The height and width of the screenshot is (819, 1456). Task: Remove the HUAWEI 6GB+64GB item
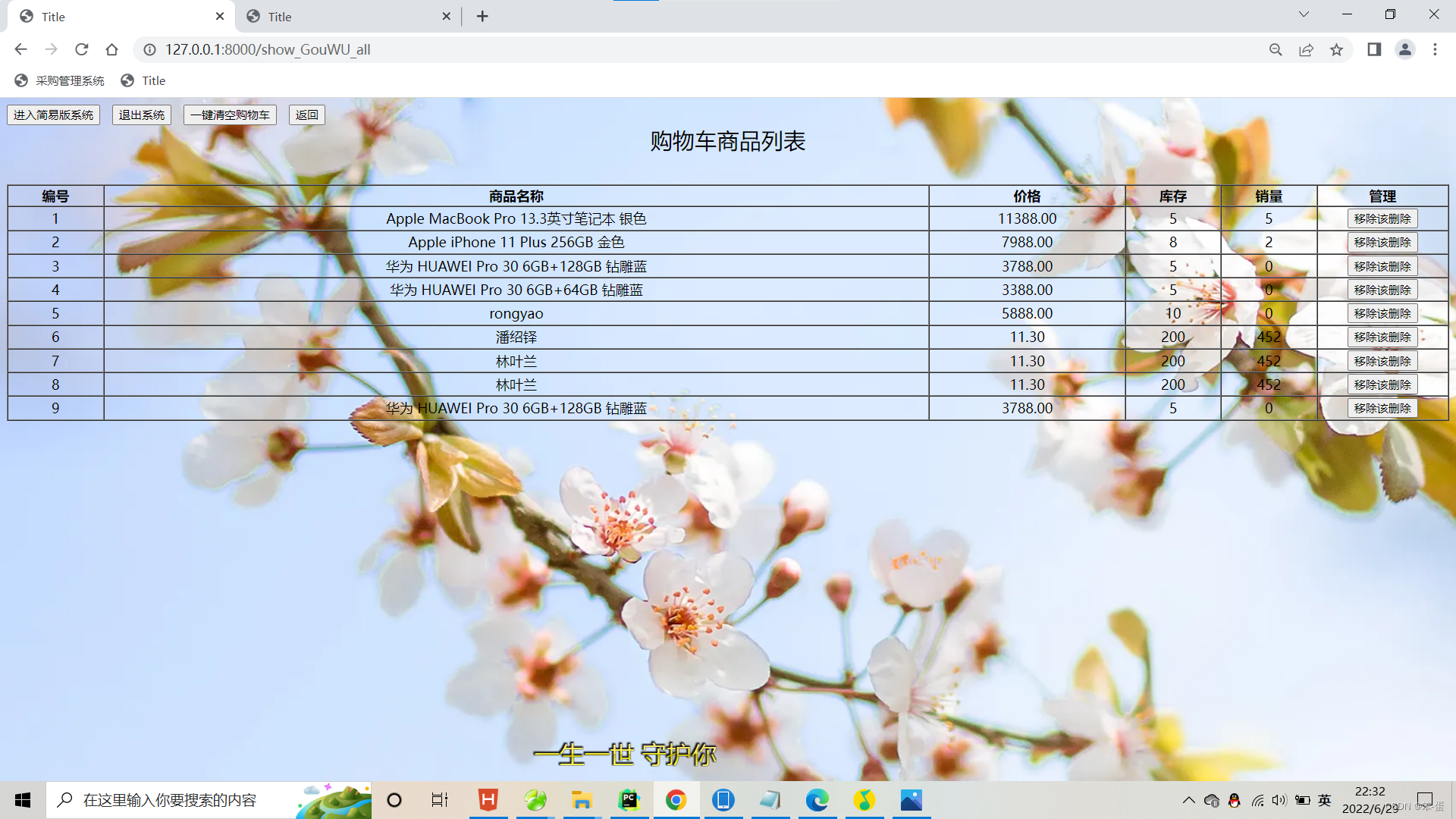click(x=1382, y=290)
